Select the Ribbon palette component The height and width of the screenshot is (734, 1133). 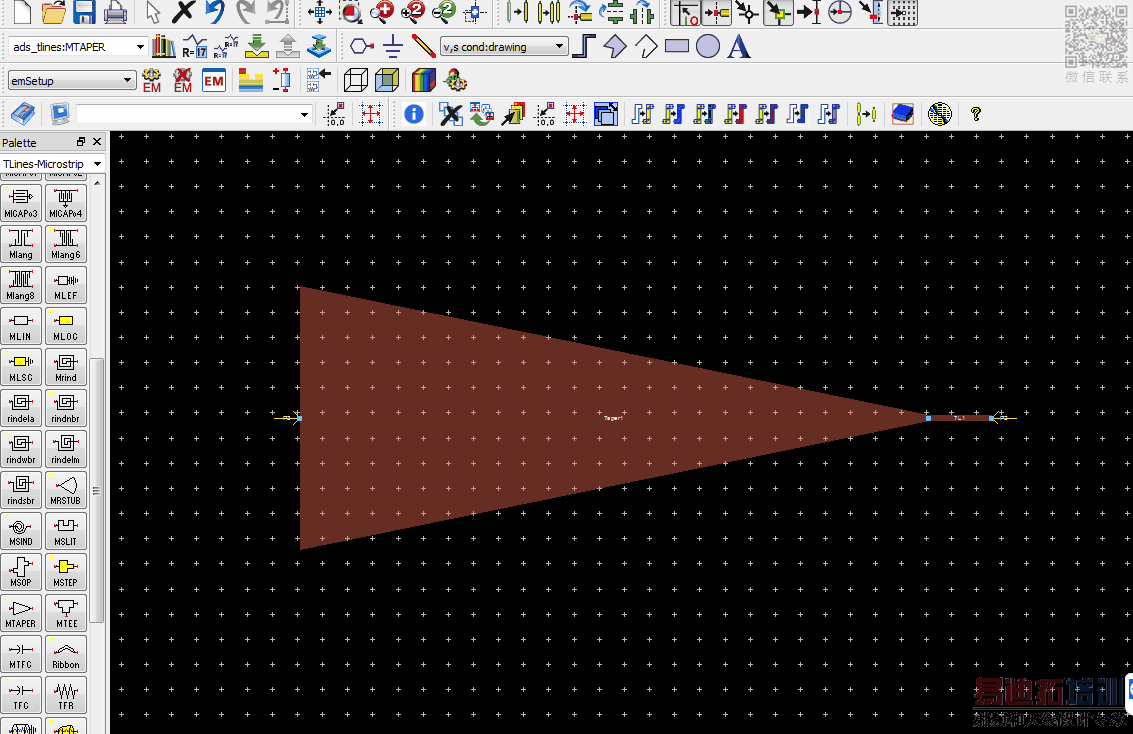pos(66,654)
